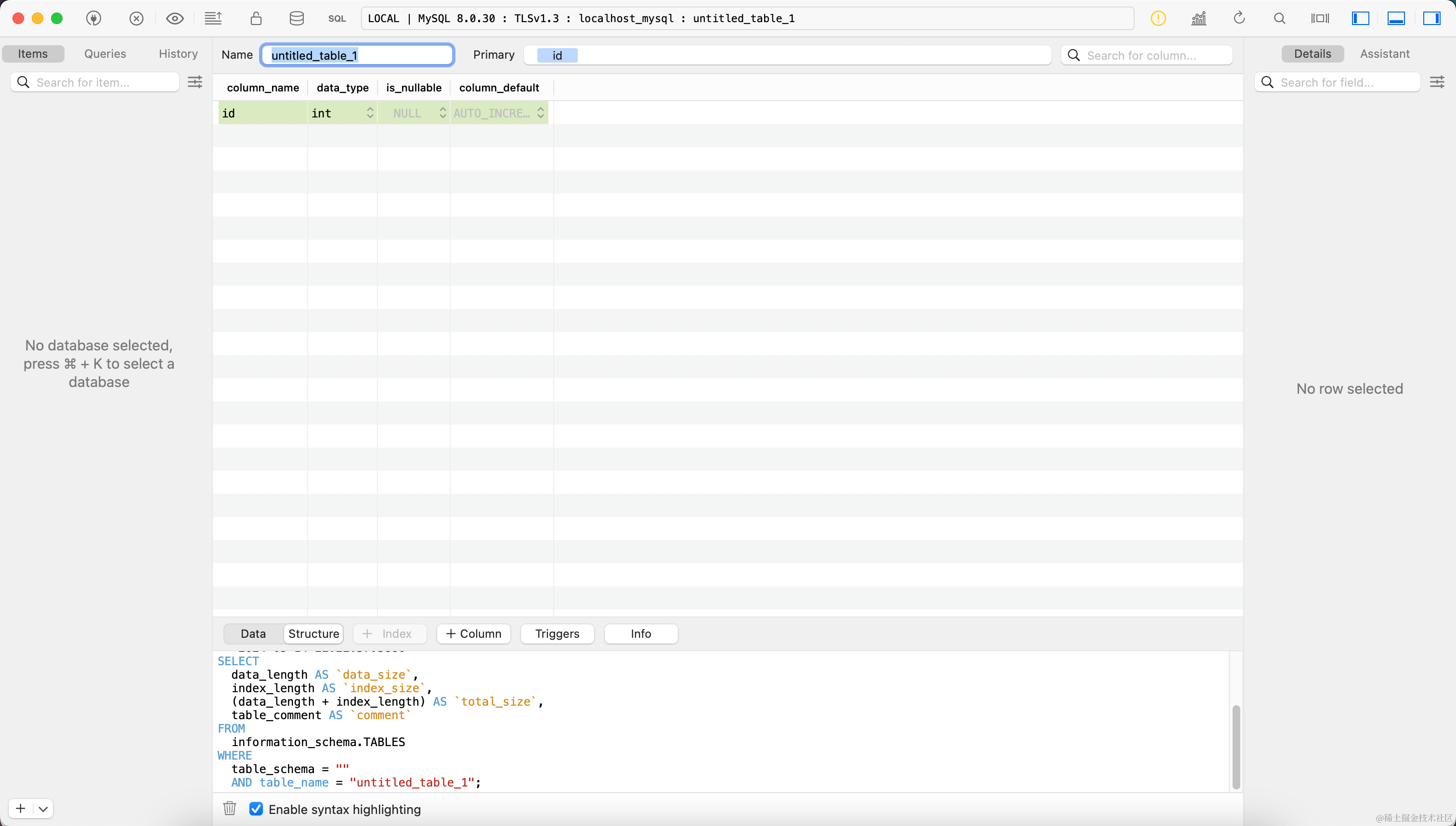Open the metrics chart icon
This screenshot has width=1456, height=826.
(1199, 19)
